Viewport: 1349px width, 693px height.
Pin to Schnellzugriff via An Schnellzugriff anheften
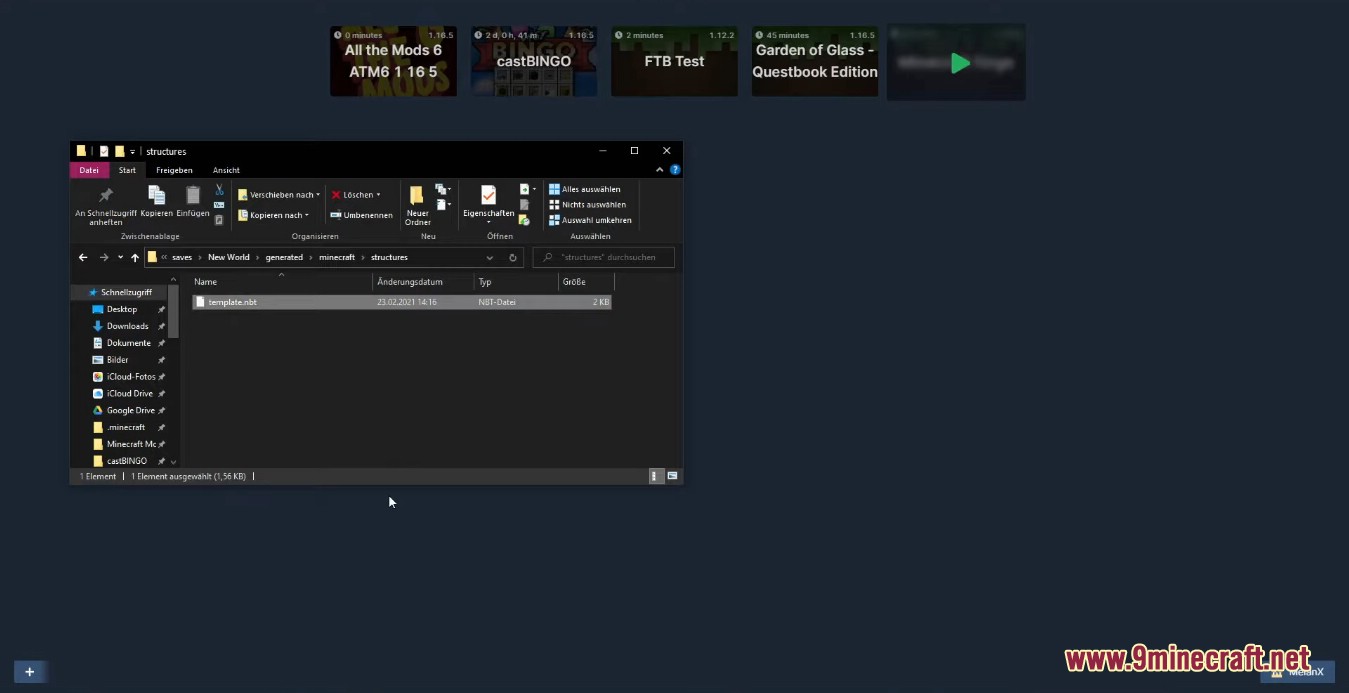(x=105, y=205)
